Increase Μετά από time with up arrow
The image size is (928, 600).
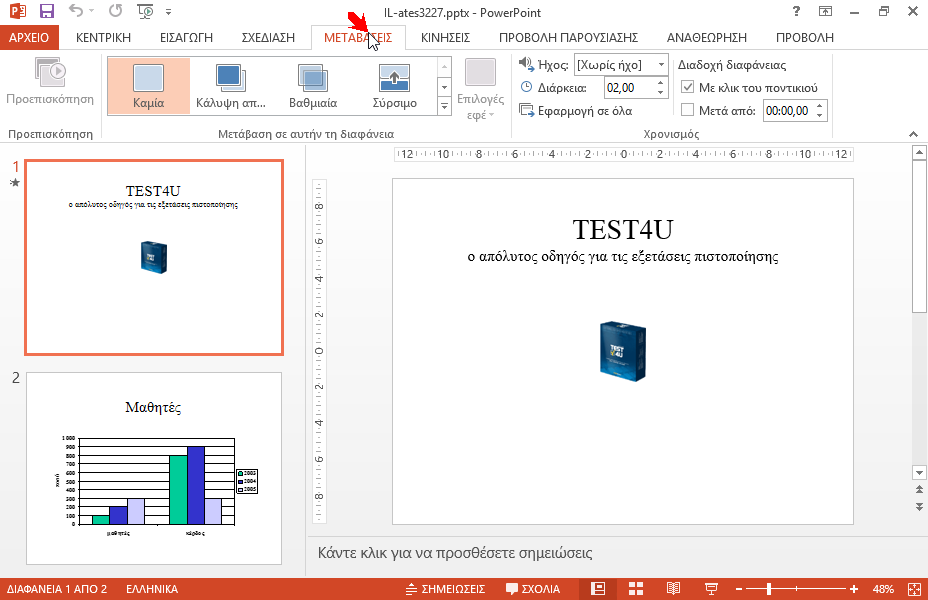[x=820, y=107]
